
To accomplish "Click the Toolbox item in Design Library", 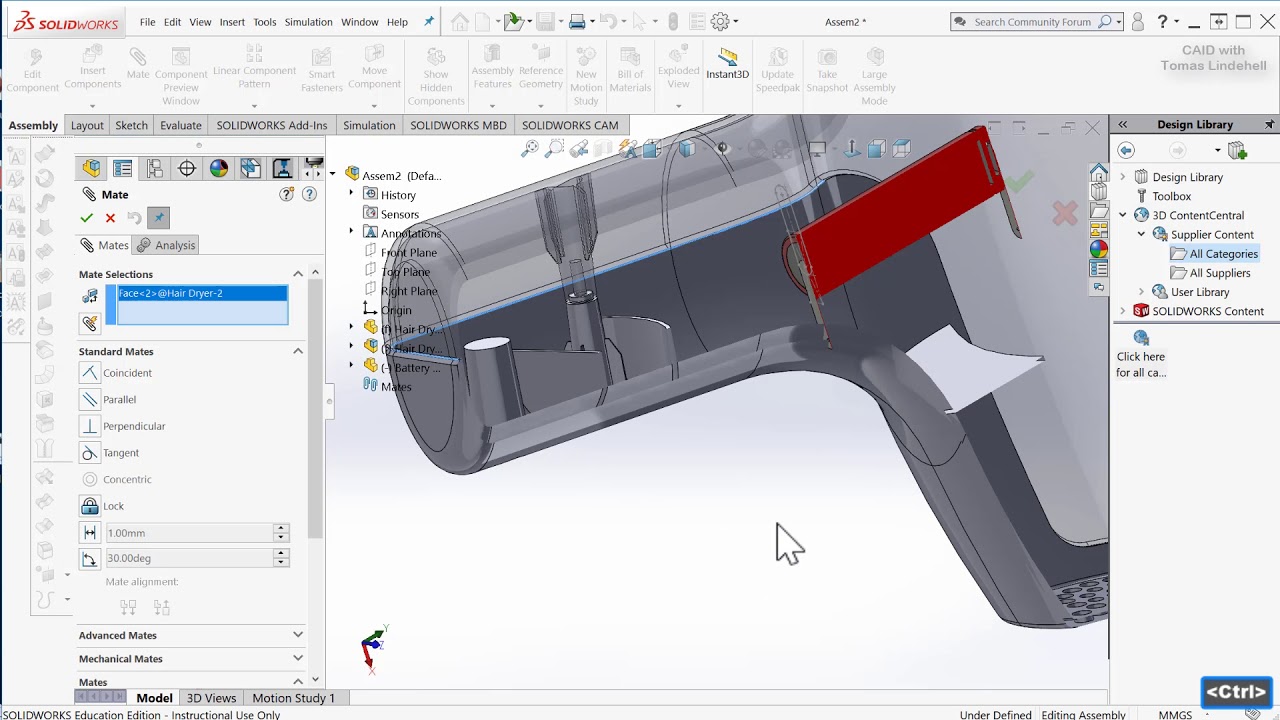I will pyautogui.click(x=1172, y=196).
